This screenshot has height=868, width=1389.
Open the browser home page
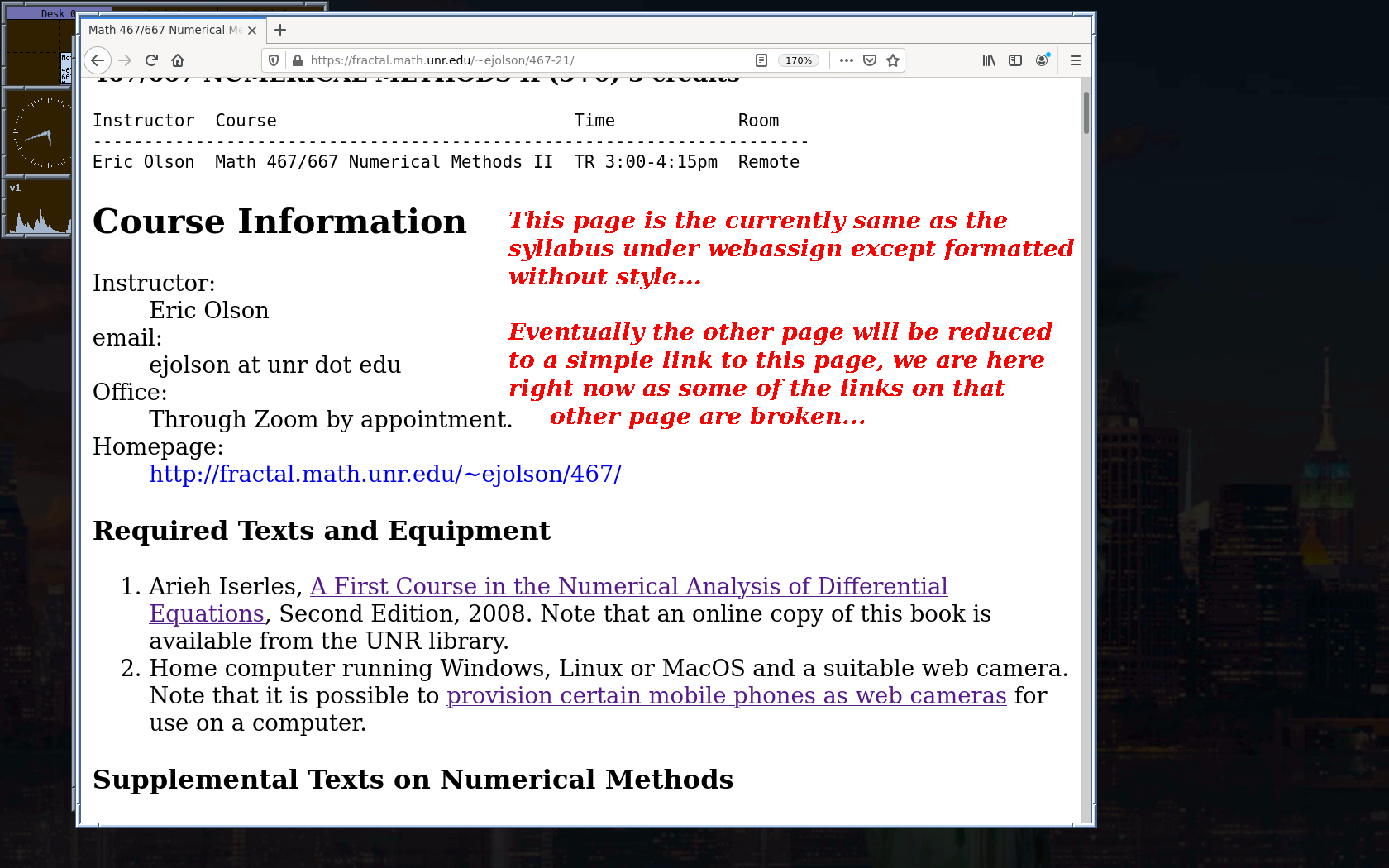(177, 60)
